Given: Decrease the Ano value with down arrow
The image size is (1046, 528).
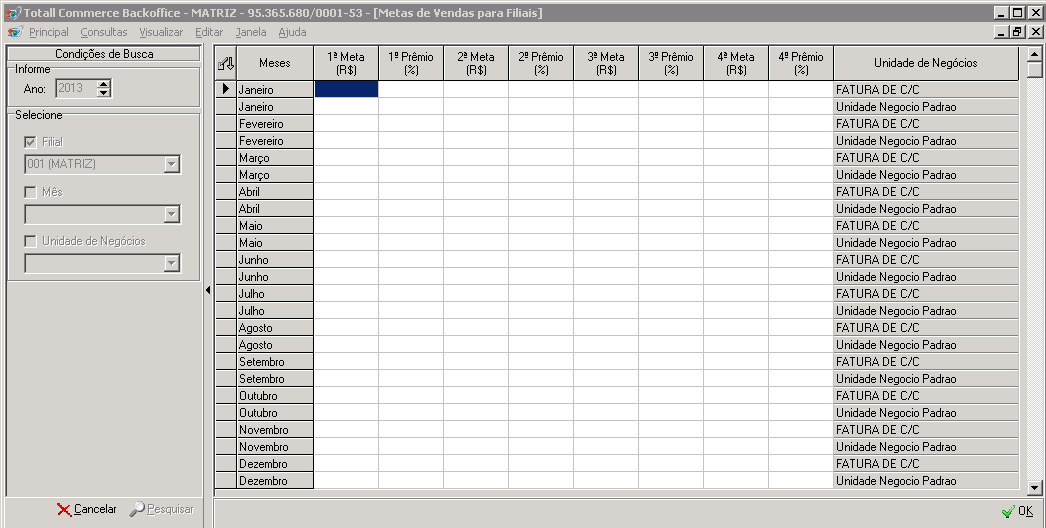Looking at the screenshot, I should pyautogui.click(x=103, y=93).
